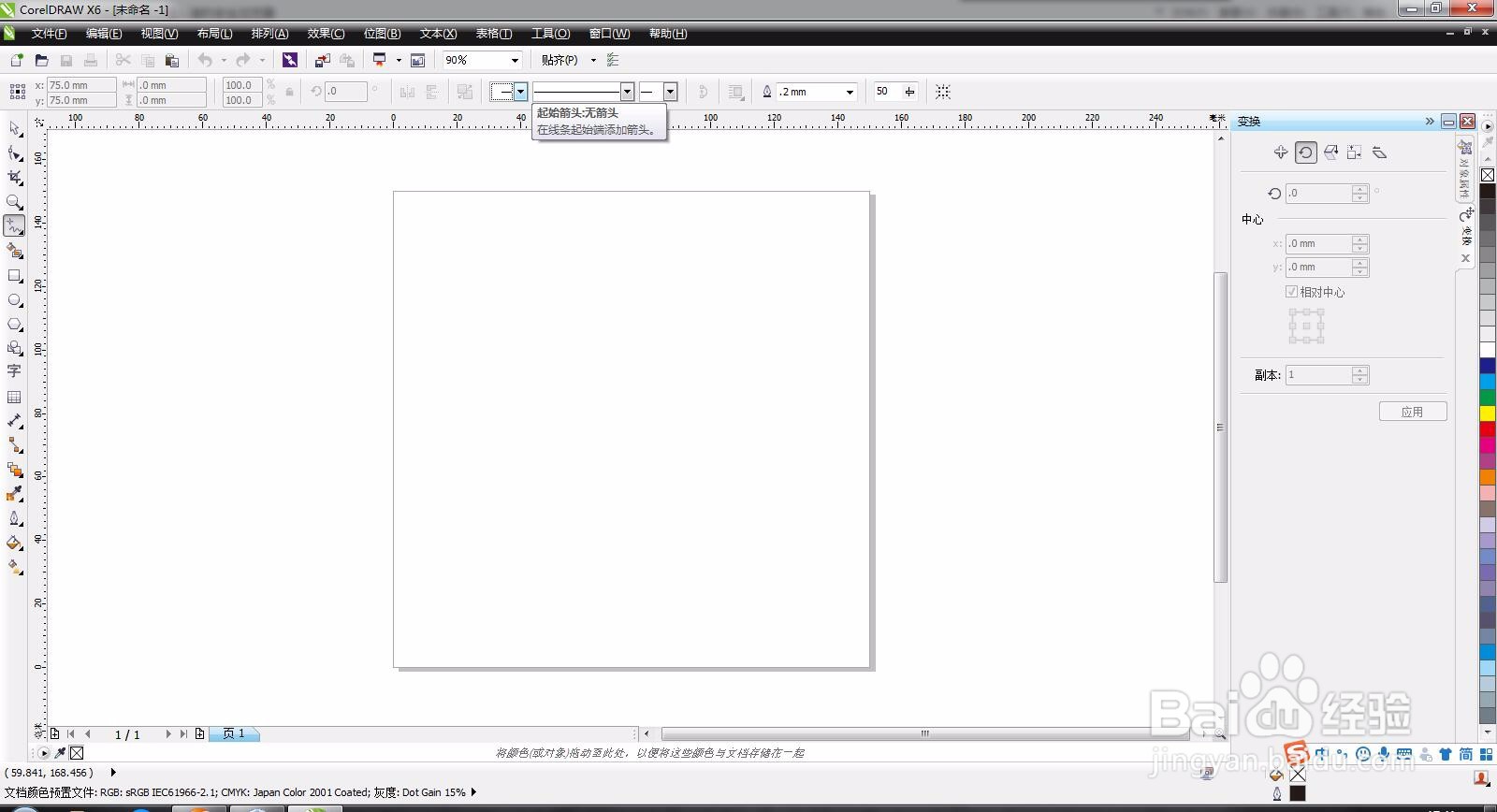Open the start arrowhead dropdown
Viewport: 1497px width, 812px height.
tap(520, 92)
